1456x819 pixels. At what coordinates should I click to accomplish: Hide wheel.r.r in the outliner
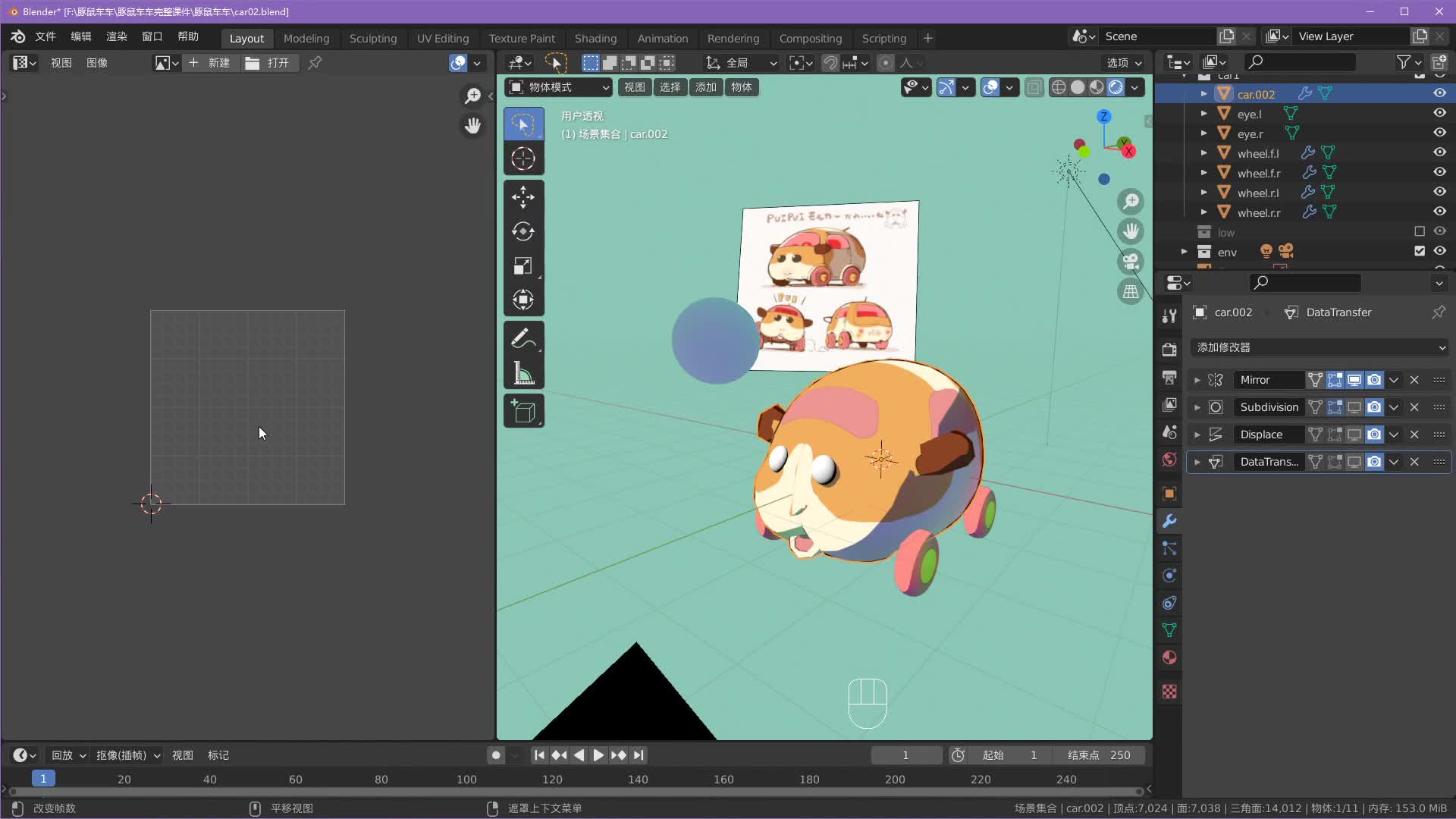(1439, 212)
